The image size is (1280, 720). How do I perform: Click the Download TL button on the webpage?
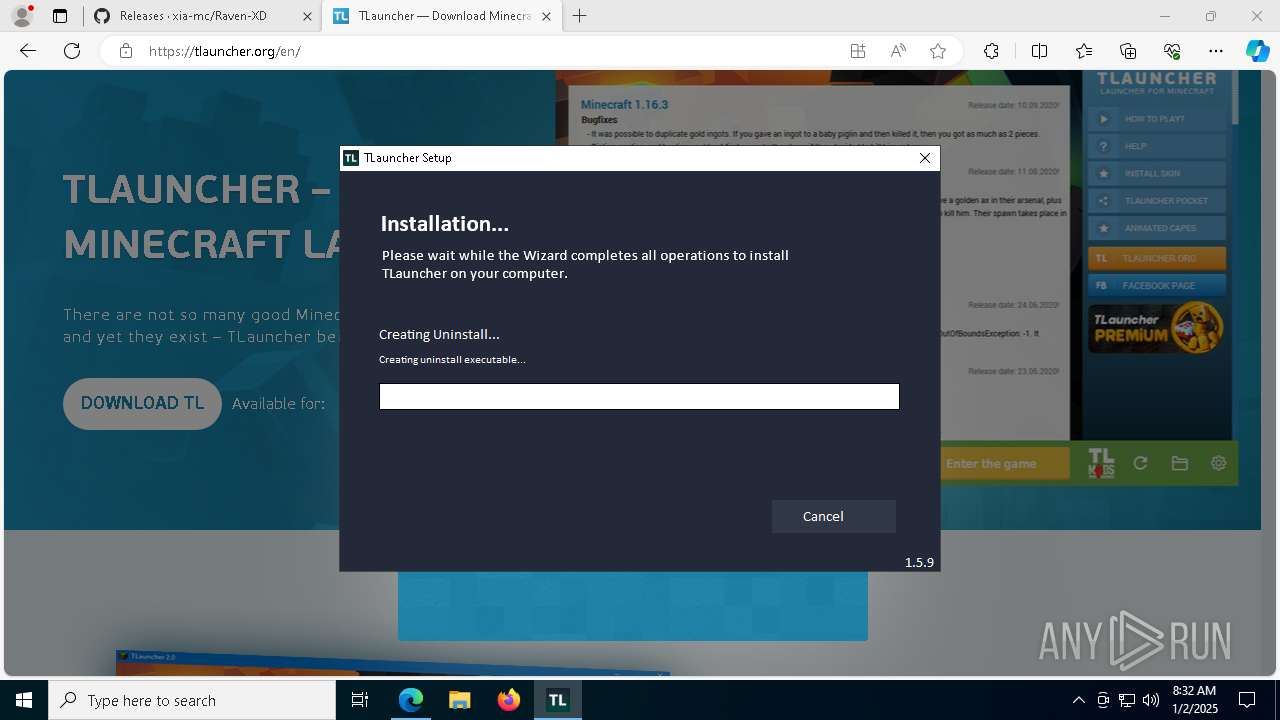(x=142, y=403)
